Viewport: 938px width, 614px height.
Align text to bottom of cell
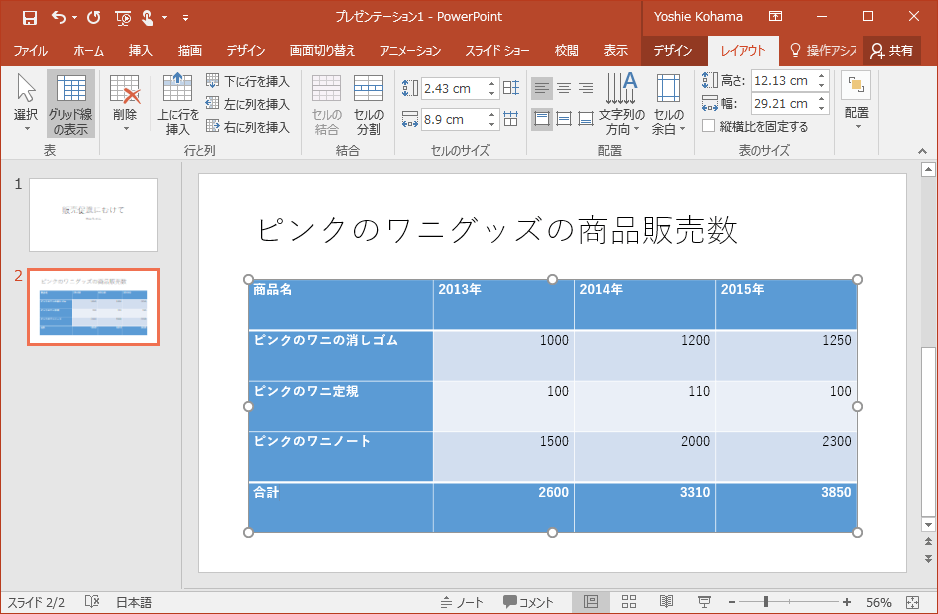[586, 118]
